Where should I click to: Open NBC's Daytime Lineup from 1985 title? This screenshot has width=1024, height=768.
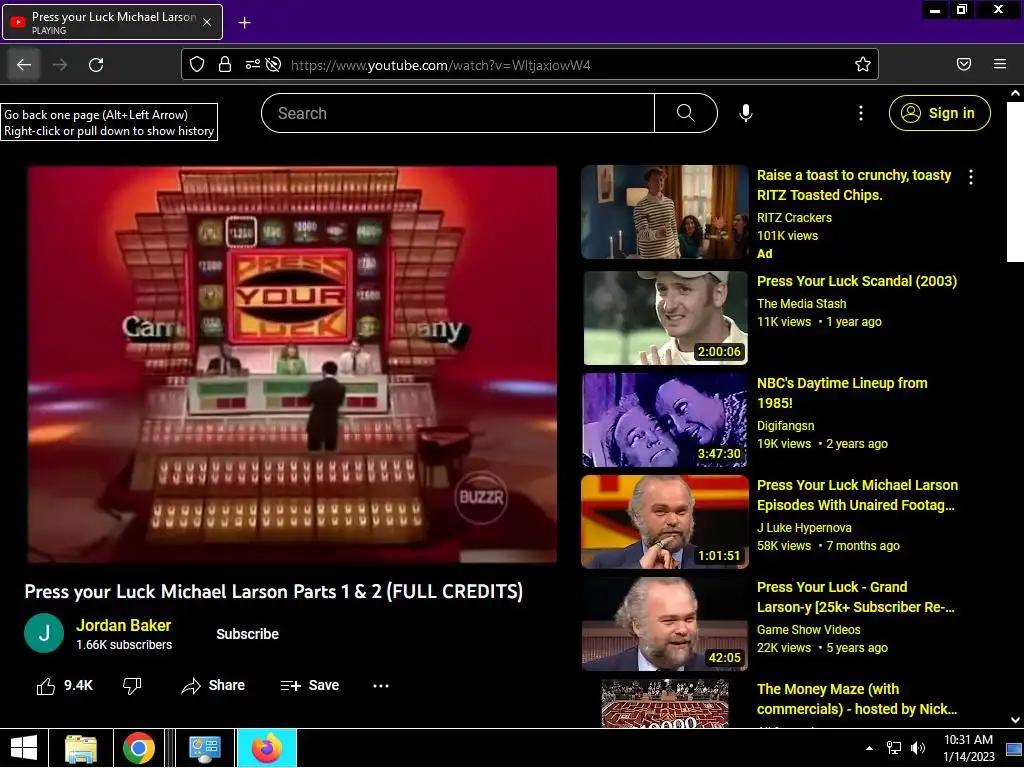pos(842,392)
